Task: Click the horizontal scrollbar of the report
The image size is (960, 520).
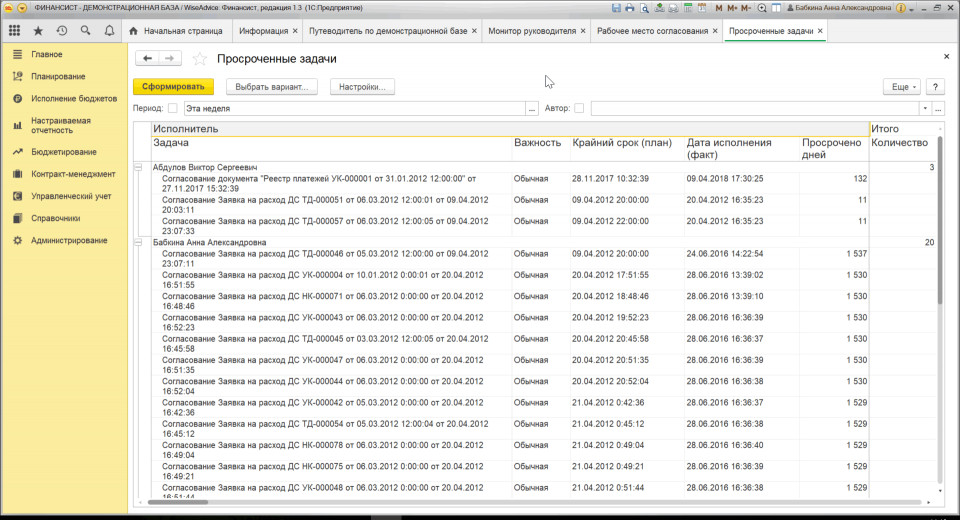Action: tap(178, 502)
